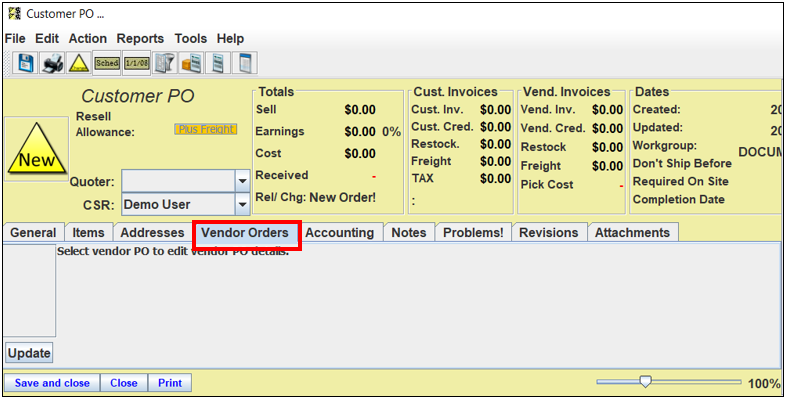Click the Required On Site label
This screenshot has width=787, height=400.
click(681, 182)
